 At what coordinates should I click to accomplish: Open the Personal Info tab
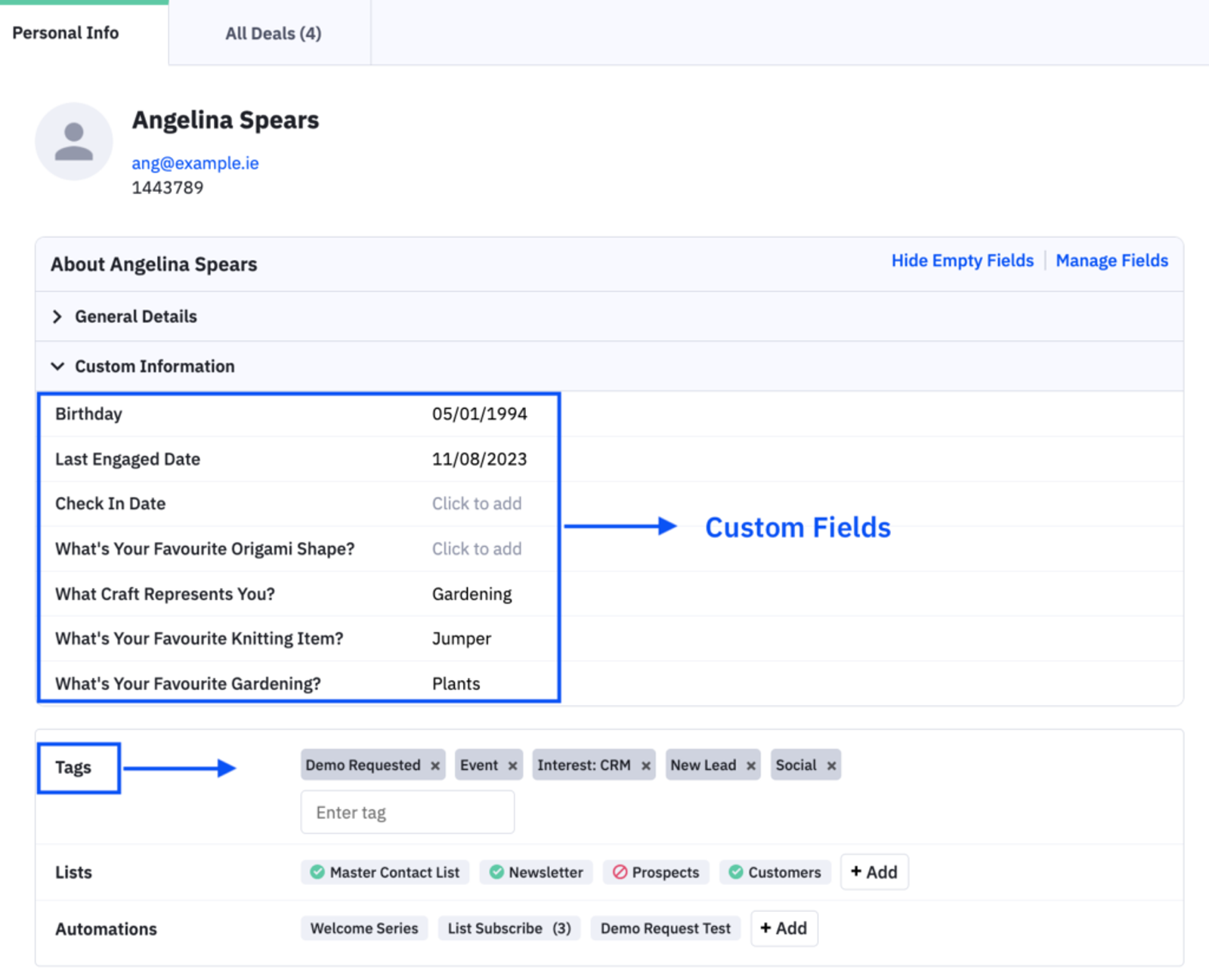(x=66, y=33)
